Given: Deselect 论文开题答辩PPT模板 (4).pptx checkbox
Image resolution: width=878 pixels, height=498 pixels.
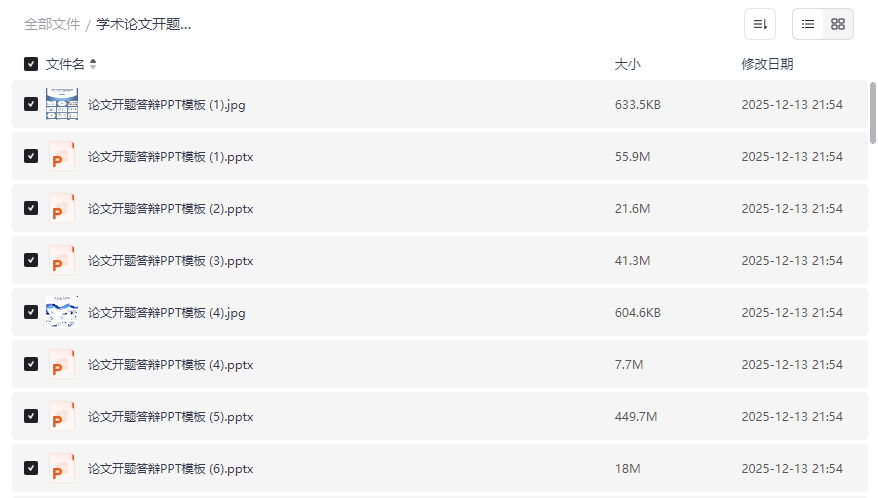Looking at the screenshot, I should point(31,364).
